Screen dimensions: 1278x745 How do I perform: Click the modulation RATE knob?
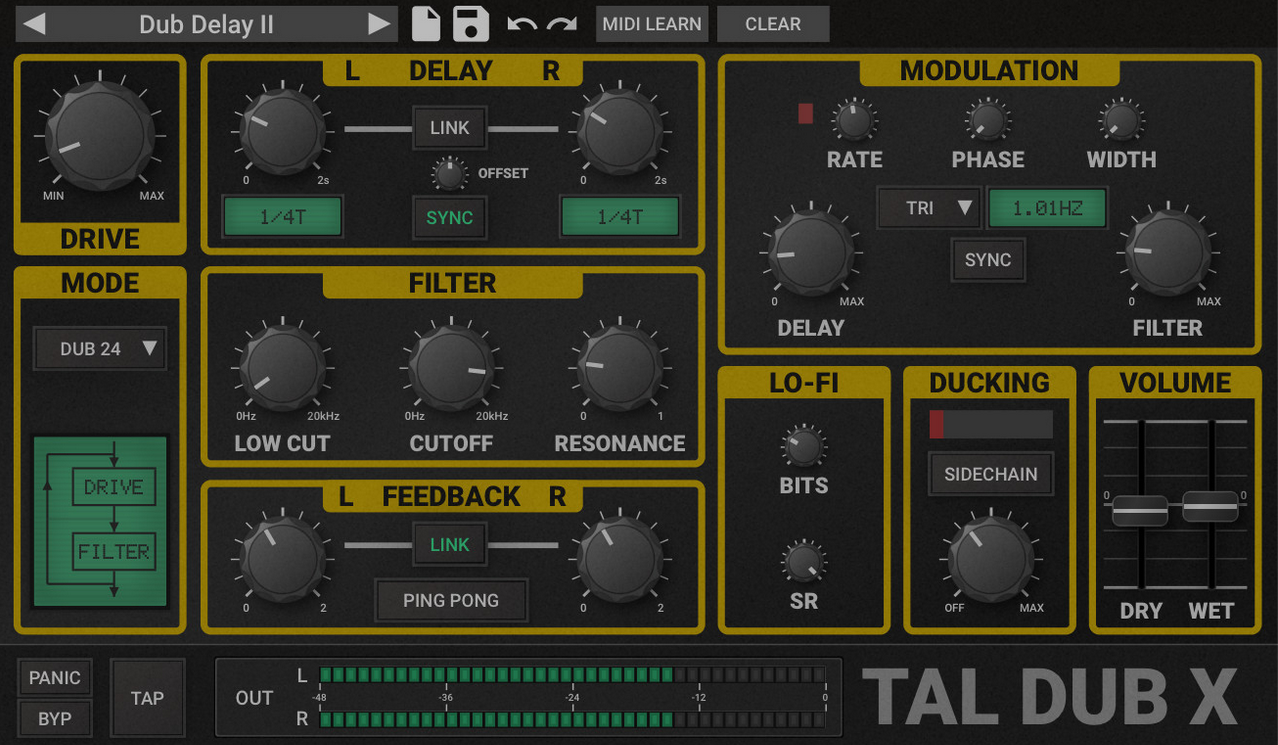[x=854, y=120]
